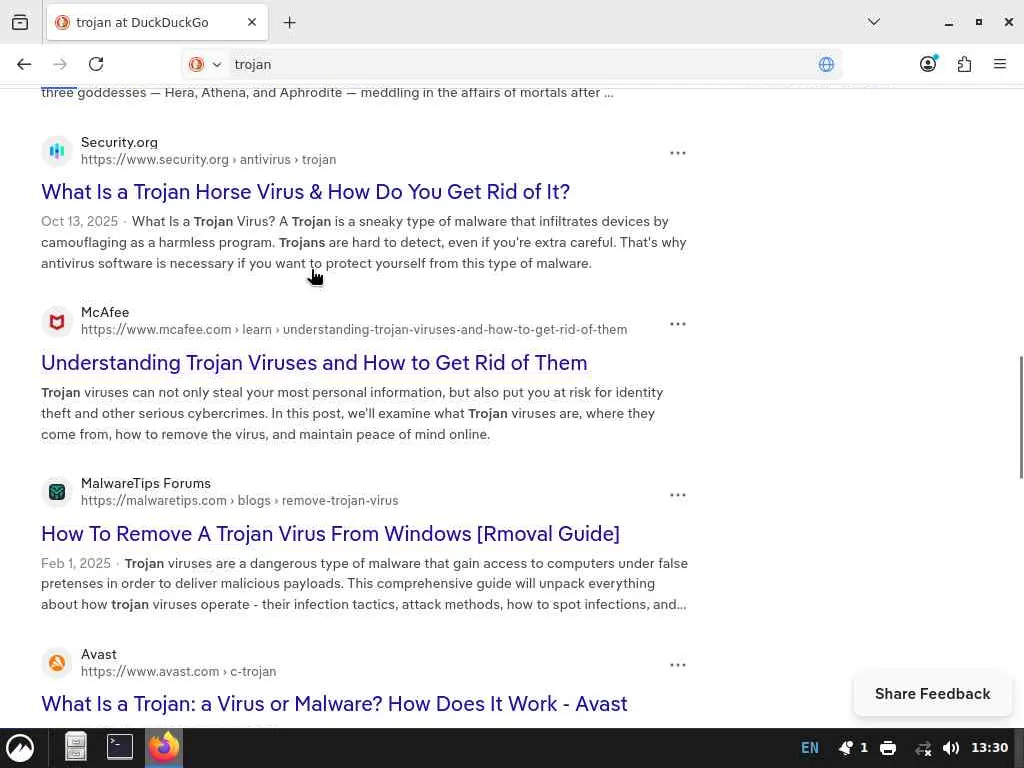Open the extensions puzzle icon
This screenshot has width=1024, height=768.
click(x=964, y=64)
